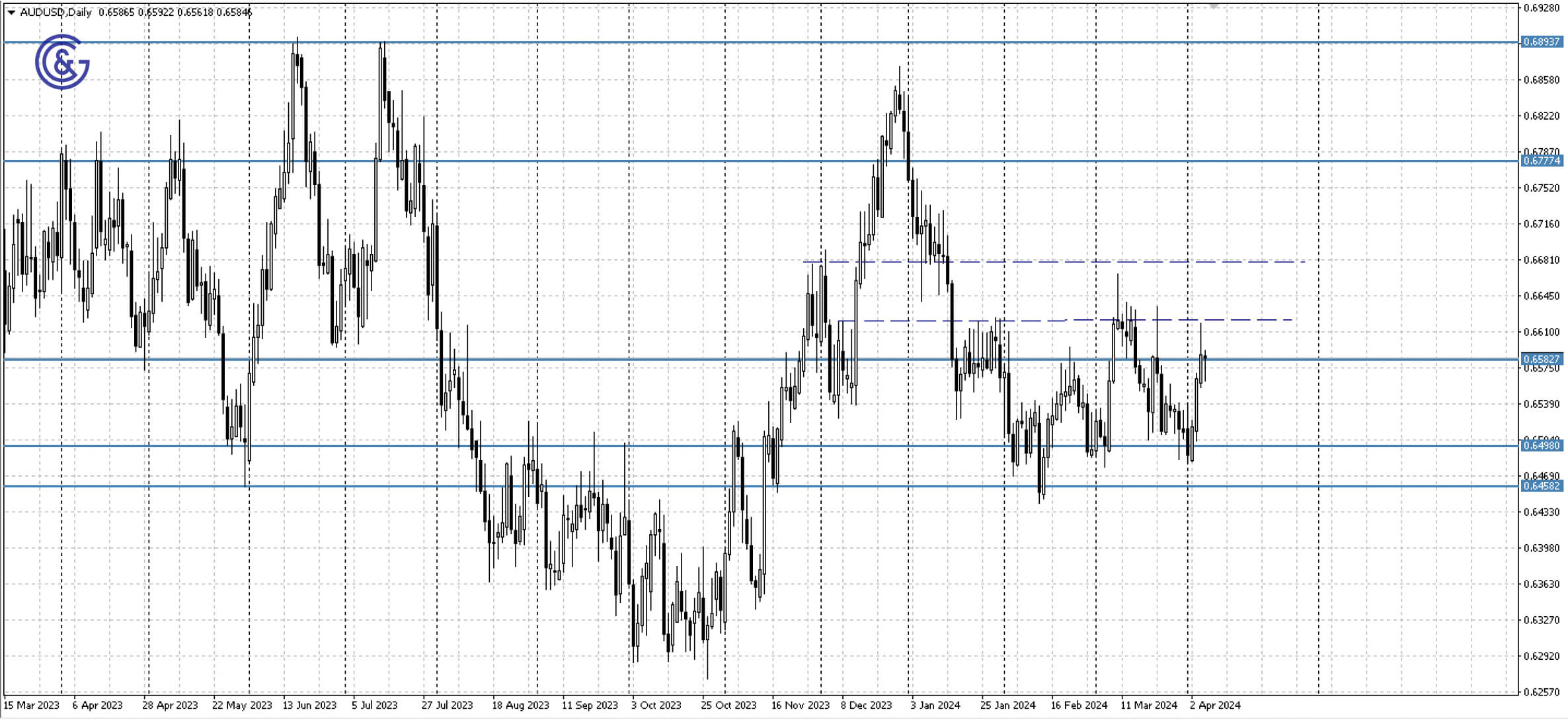The width and height of the screenshot is (1568, 720).
Task: Click the 16 Nov 2023 date label
Action: point(800,705)
